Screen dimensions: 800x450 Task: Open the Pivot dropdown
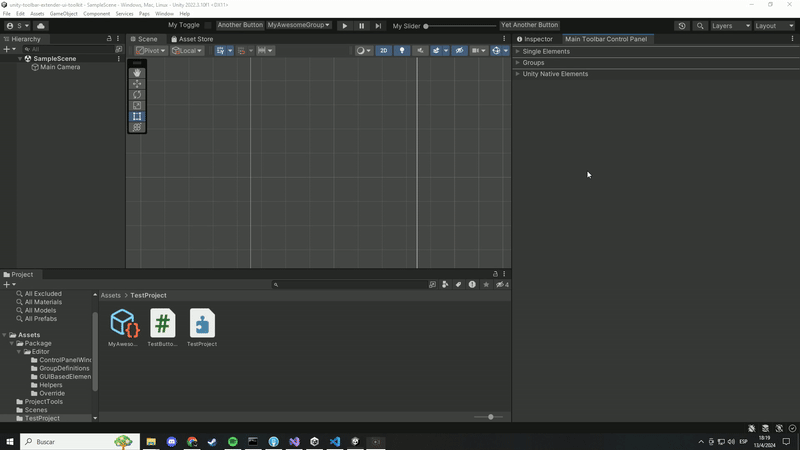151,51
